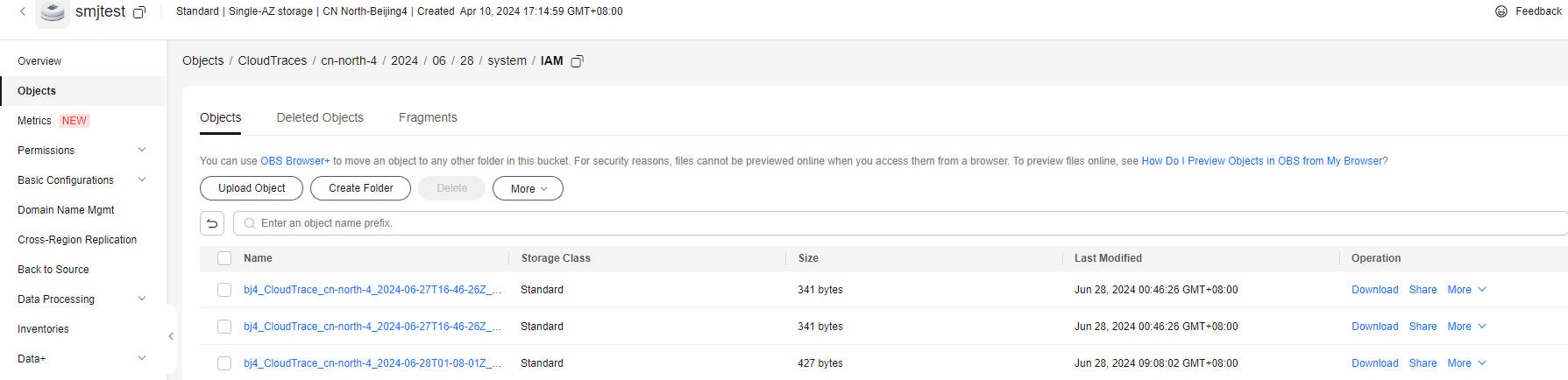The image size is (1568, 380).
Task: Open the Fragments tab
Action: click(428, 117)
